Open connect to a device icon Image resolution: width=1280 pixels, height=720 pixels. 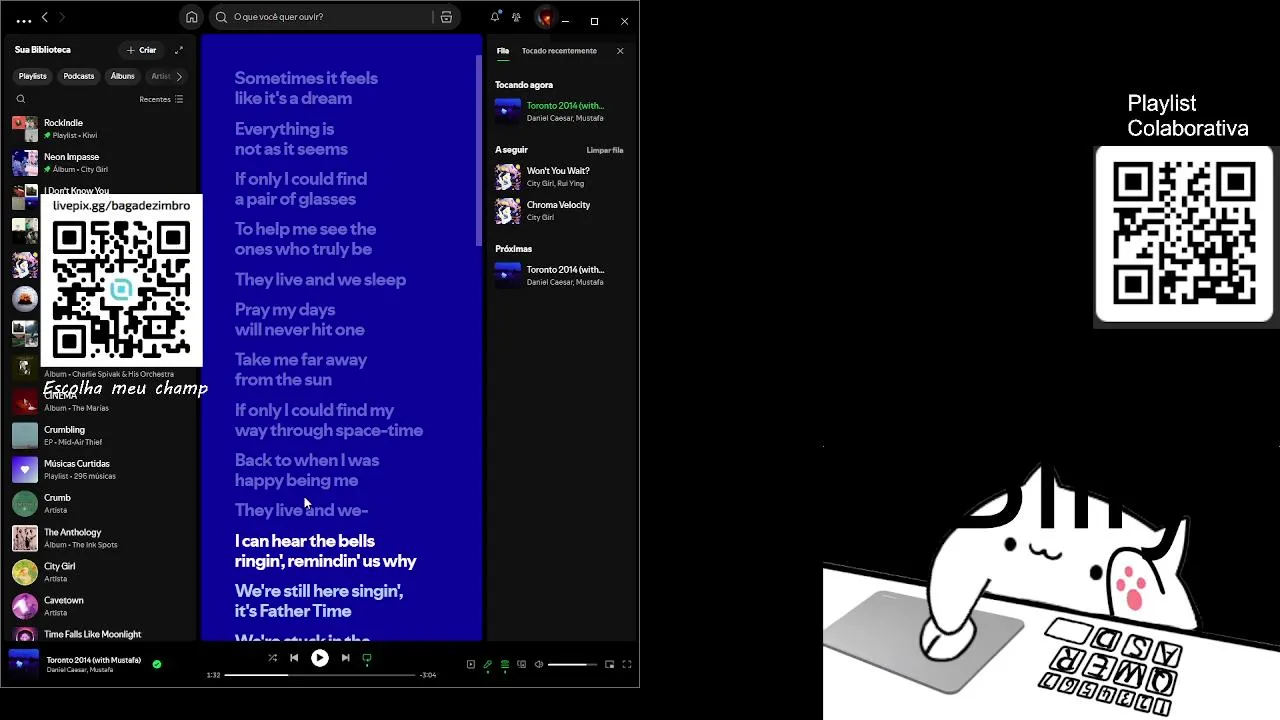point(521,664)
